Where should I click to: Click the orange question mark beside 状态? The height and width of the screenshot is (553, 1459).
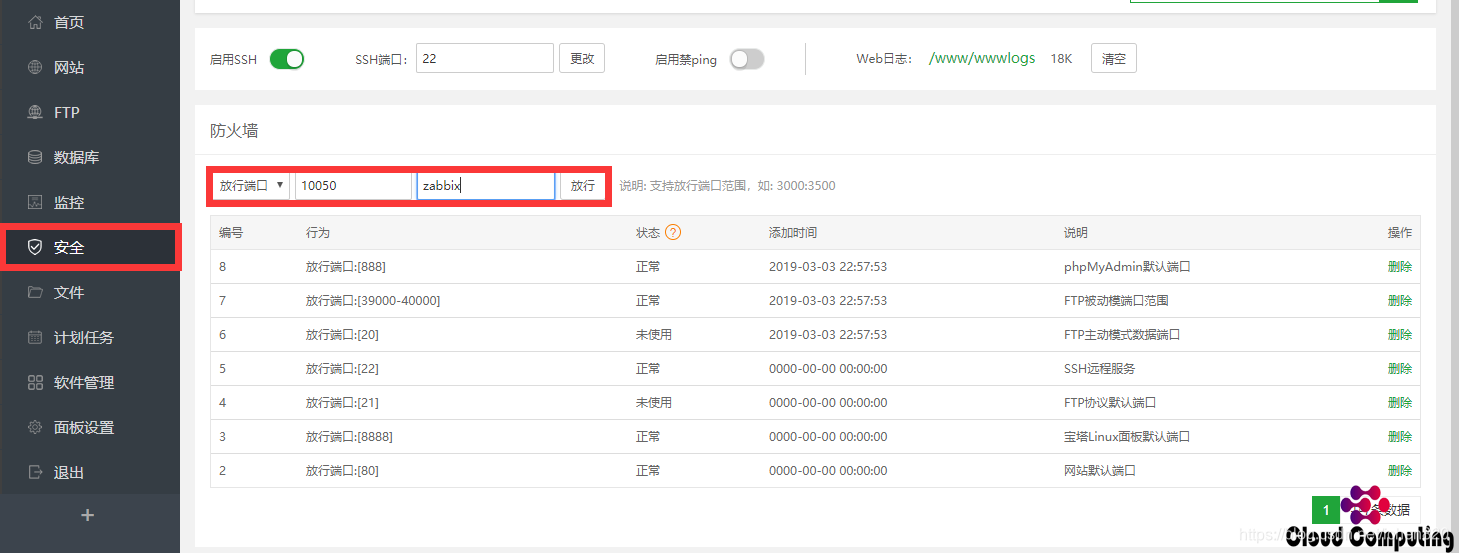click(x=673, y=232)
